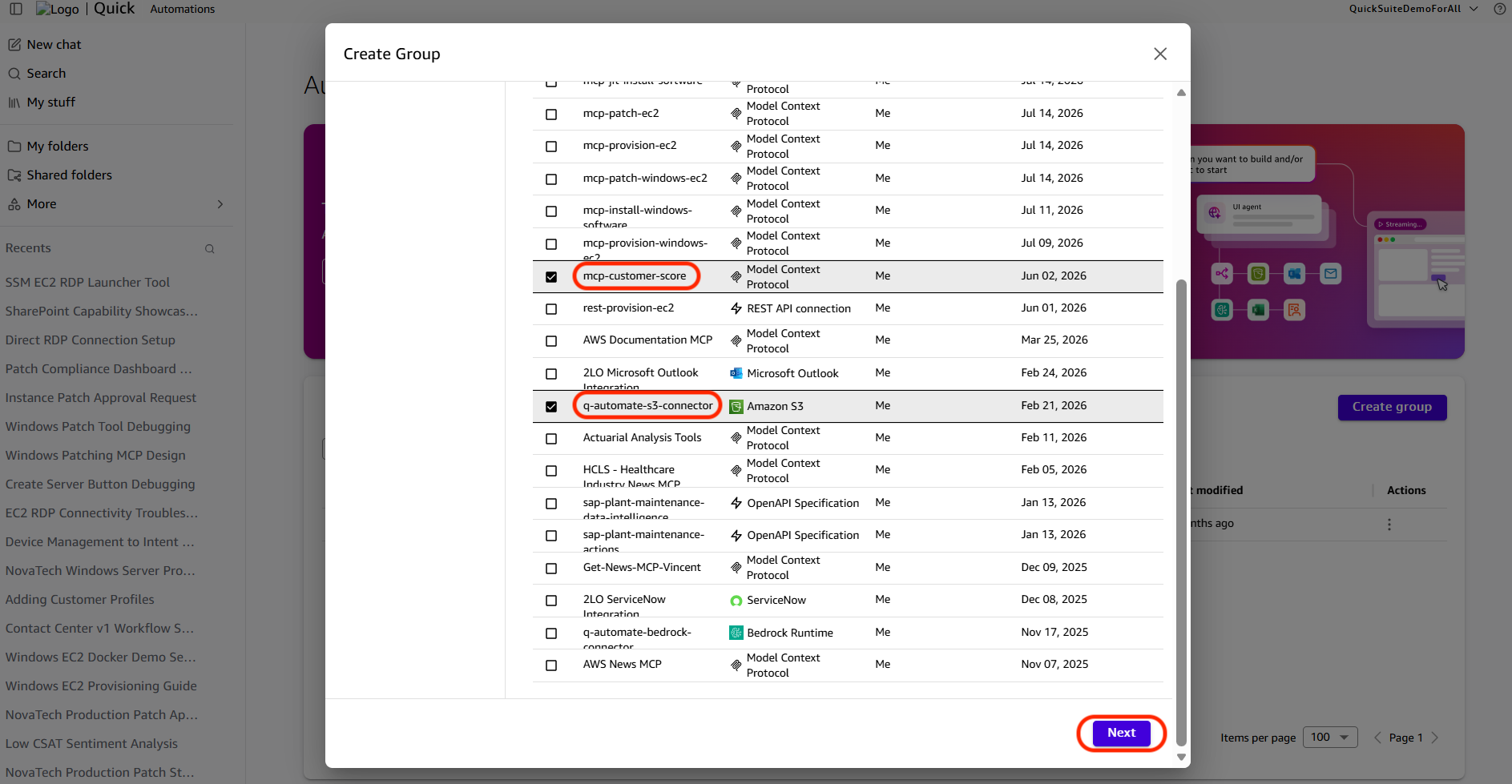
Task: Open New chat in sidebar
Action: coord(54,45)
